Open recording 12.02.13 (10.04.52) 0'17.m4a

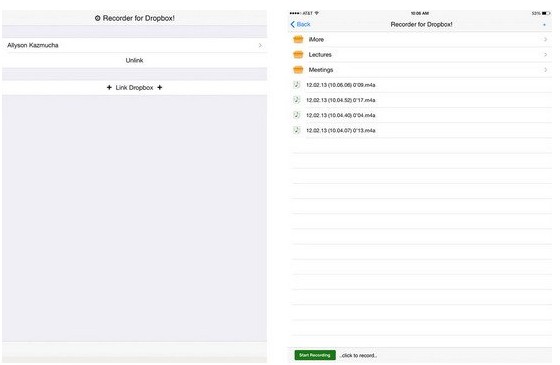[x=340, y=100]
